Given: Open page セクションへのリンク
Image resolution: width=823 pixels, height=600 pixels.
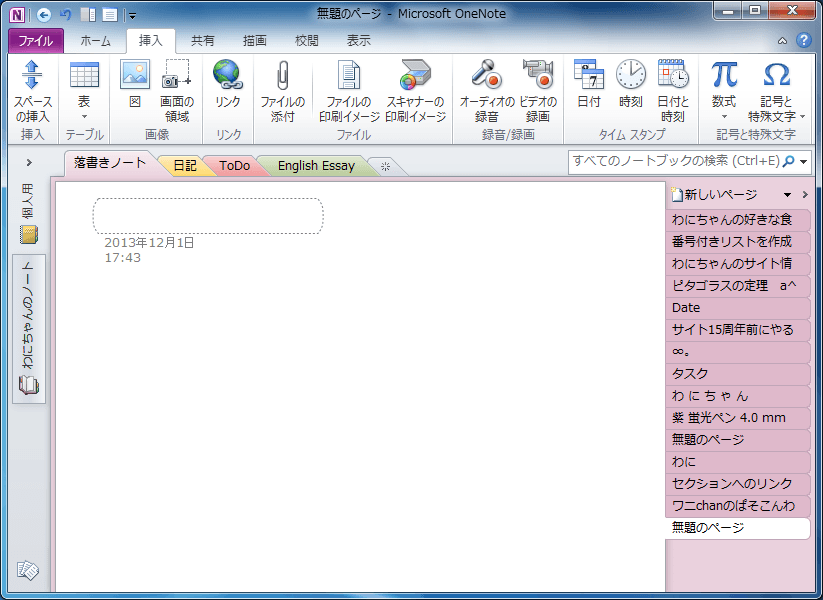Looking at the screenshot, I should pyautogui.click(x=737, y=484).
